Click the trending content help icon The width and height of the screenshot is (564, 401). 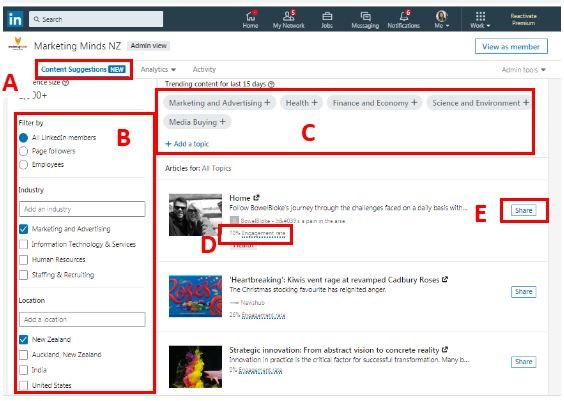271,84
